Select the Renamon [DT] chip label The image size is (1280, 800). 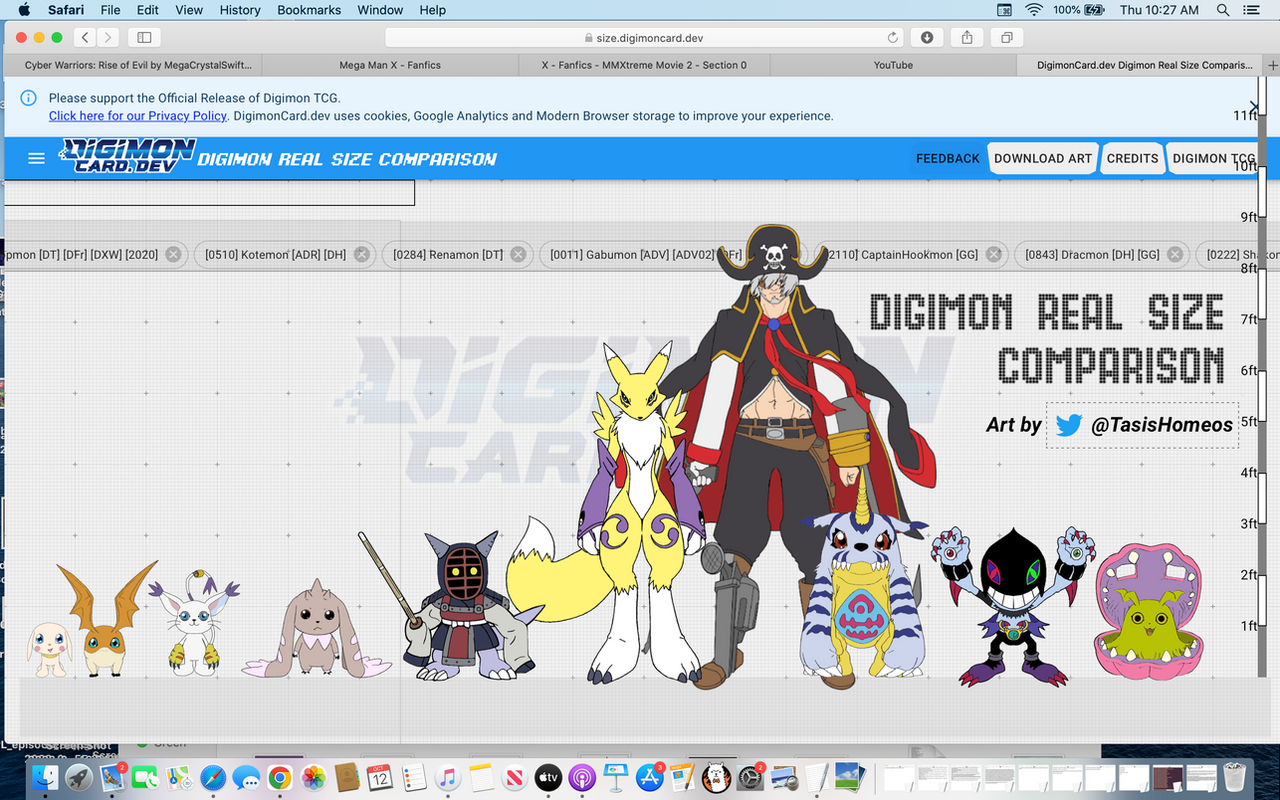click(448, 255)
